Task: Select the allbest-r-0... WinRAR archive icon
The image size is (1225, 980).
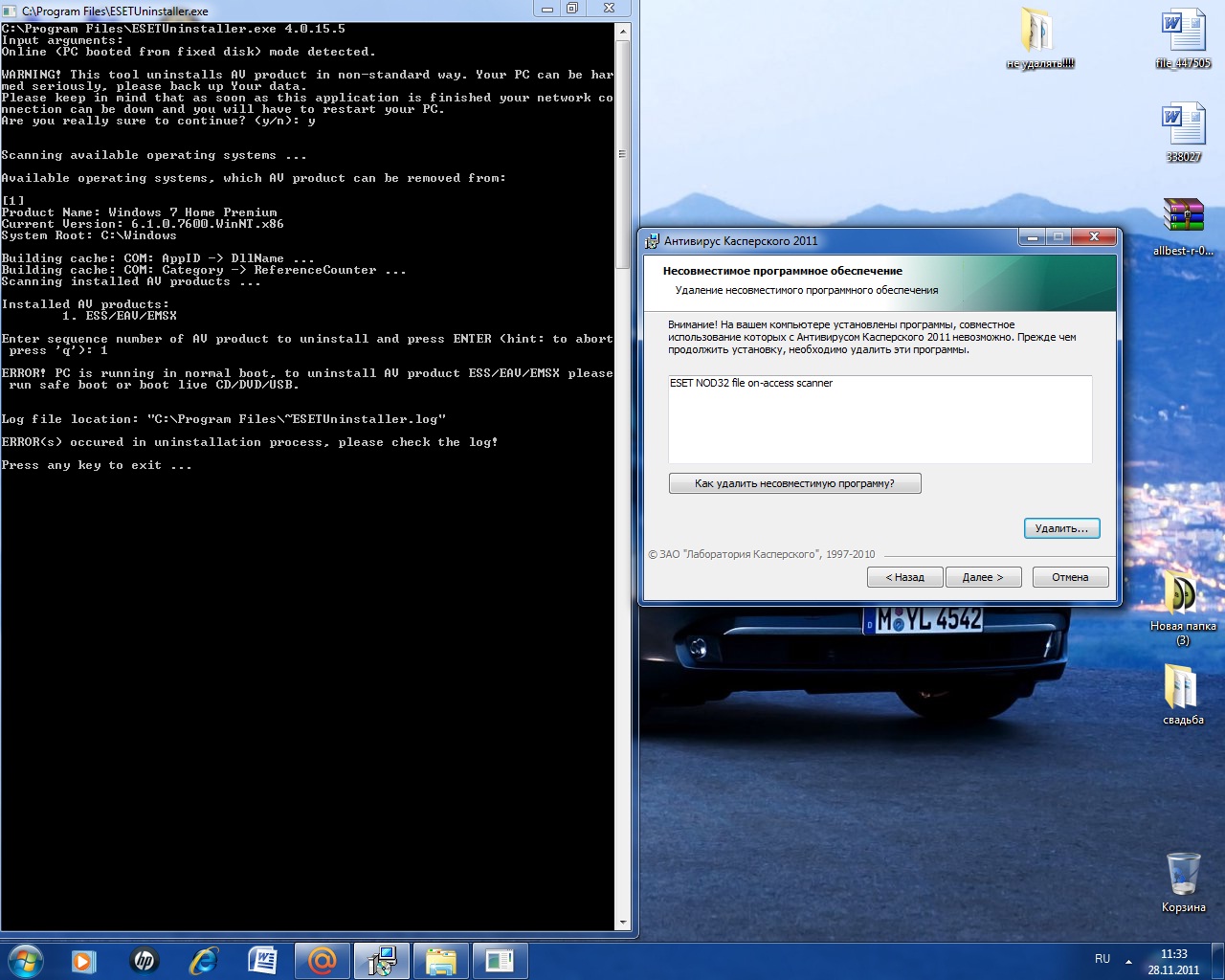Action: pos(1183,226)
